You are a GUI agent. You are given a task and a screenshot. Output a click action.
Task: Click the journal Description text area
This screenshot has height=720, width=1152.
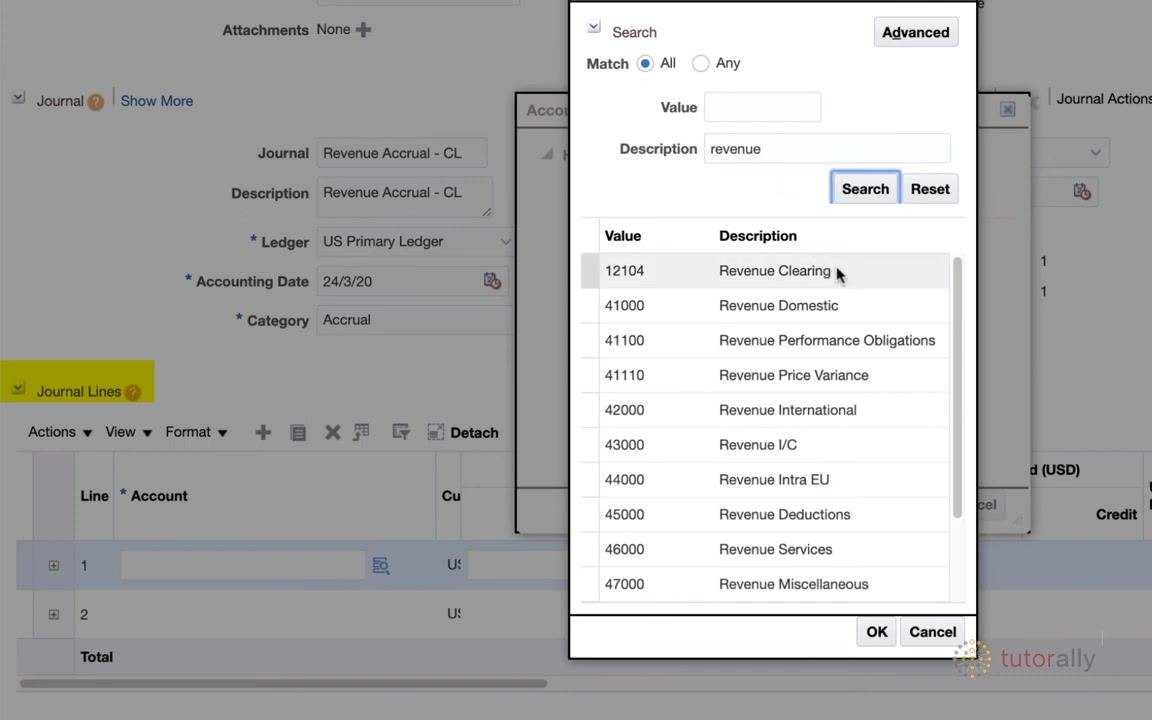(x=404, y=197)
